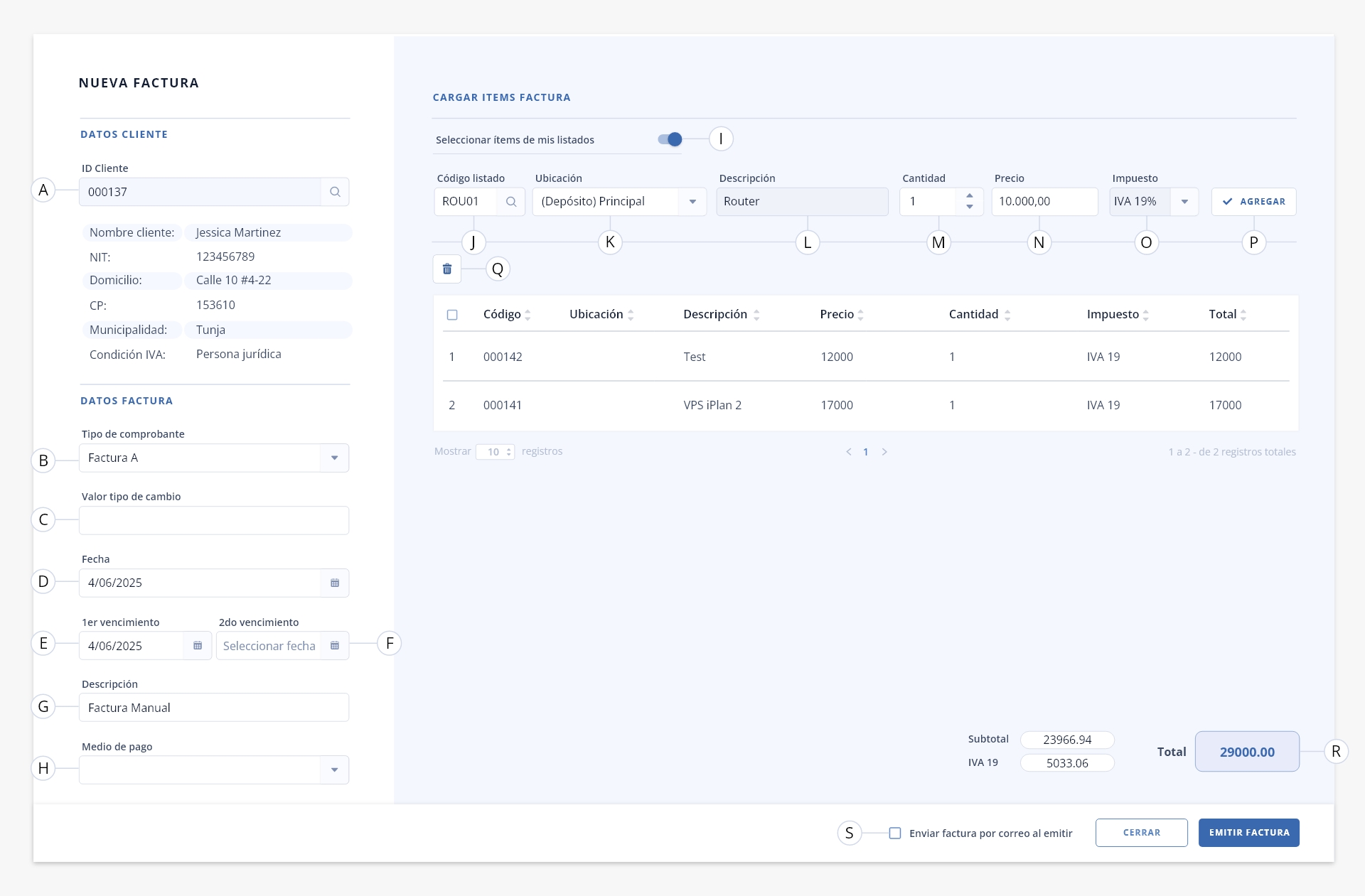This screenshot has width=1365, height=896.
Task: Increase Cantidad with the up stepper arrow
Action: [x=970, y=196]
